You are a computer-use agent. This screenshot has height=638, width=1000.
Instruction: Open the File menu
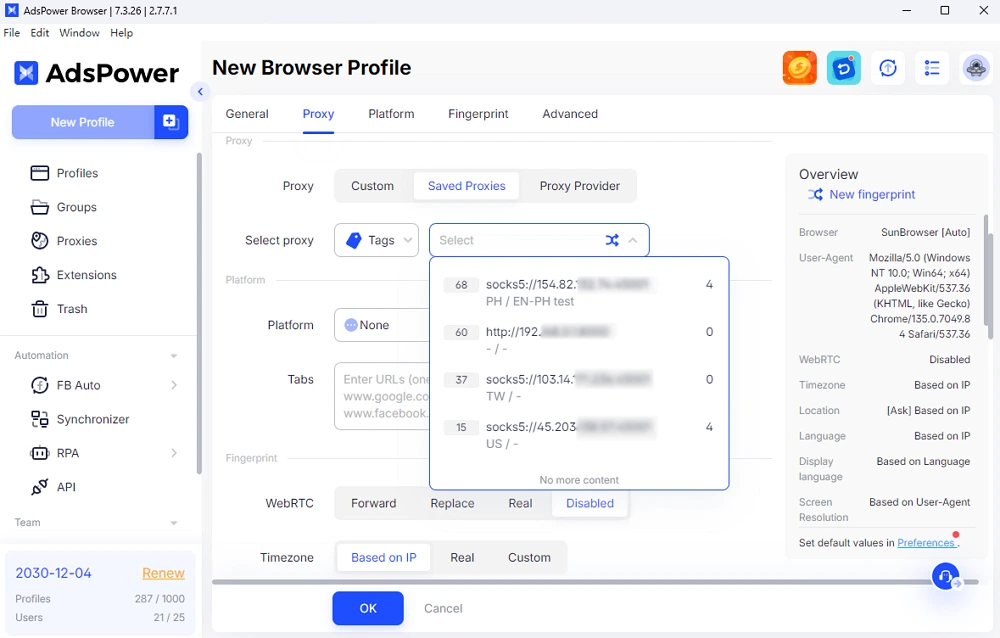pyautogui.click(x=11, y=33)
